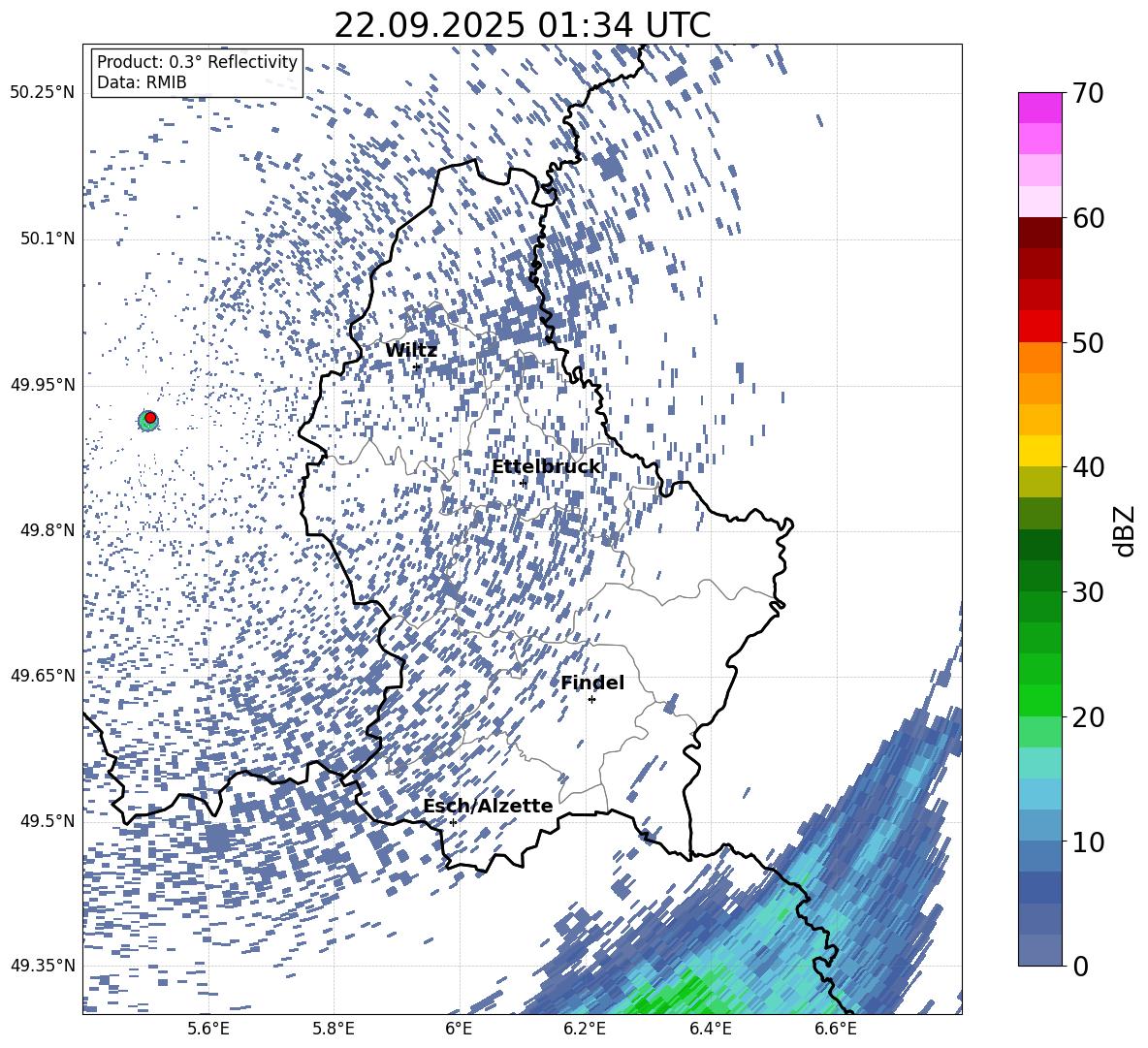The height and width of the screenshot is (1048, 1148).
Task: Click the 6.2°E longitude label
Action: click(585, 1029)
